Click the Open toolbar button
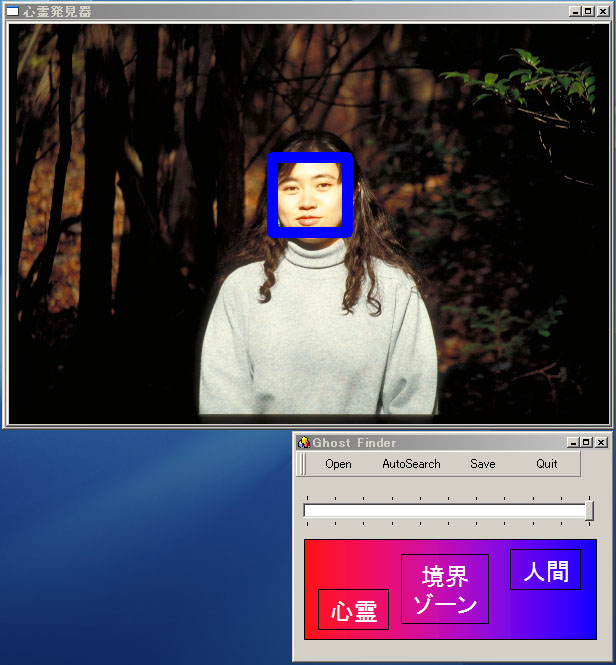This screenshot has width=616, height=665. (338, 464)
